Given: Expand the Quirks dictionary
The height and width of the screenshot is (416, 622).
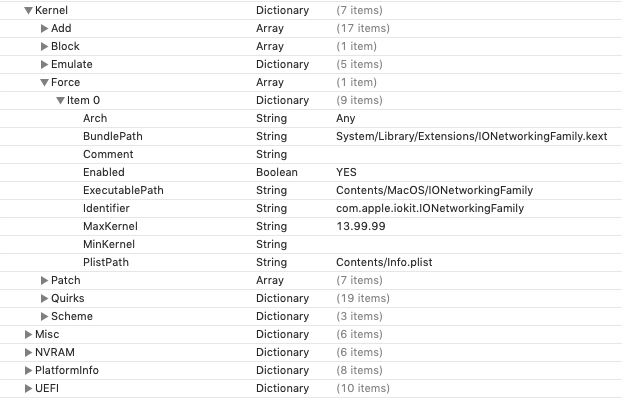Looking at the screenshot, I should [x=44, y=299].
